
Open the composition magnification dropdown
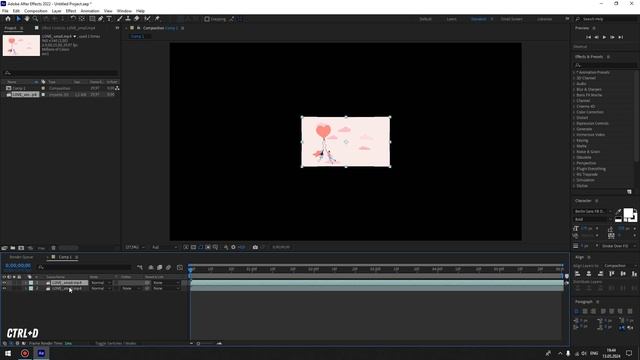[135, 247]
